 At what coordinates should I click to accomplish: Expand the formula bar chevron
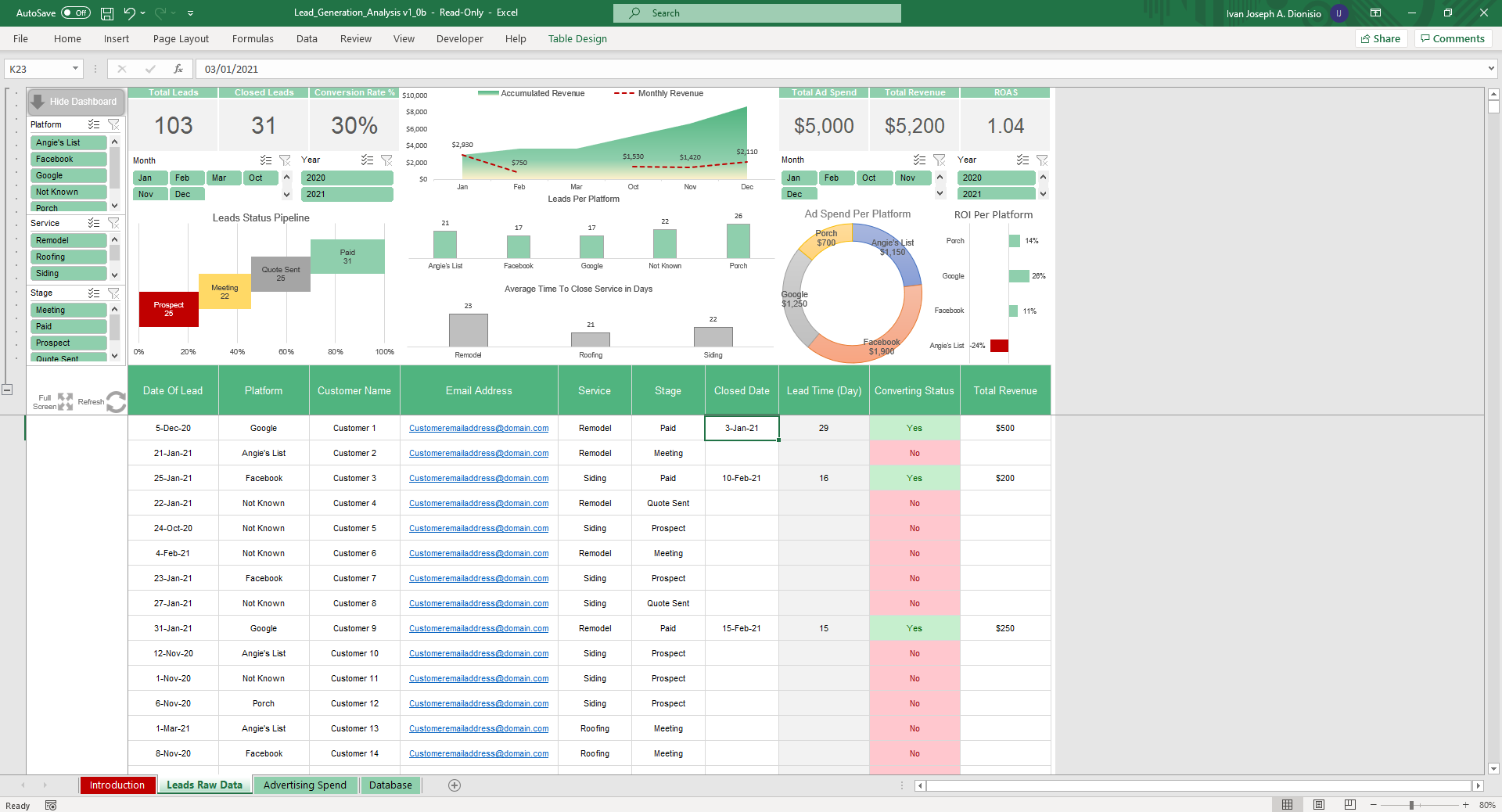[1490, 69]
